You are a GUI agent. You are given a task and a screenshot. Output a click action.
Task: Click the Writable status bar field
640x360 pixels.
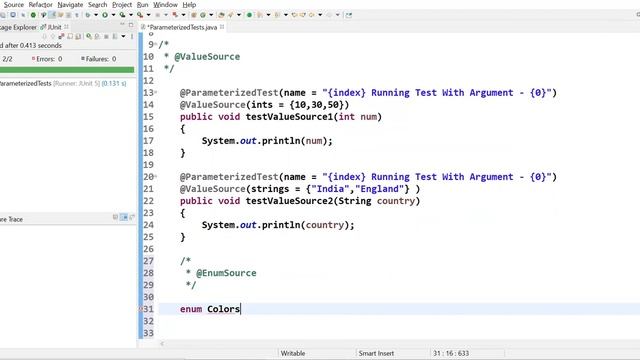click(x=293, y=353)
